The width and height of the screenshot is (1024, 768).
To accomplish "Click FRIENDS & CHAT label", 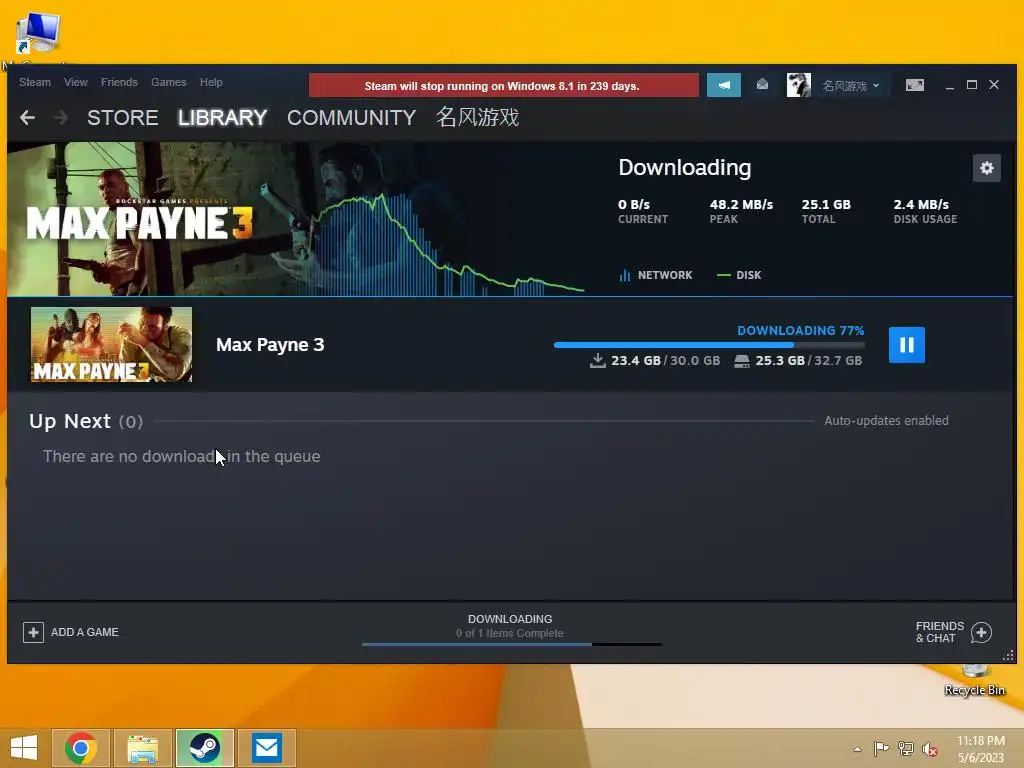I will pos(940,632).
